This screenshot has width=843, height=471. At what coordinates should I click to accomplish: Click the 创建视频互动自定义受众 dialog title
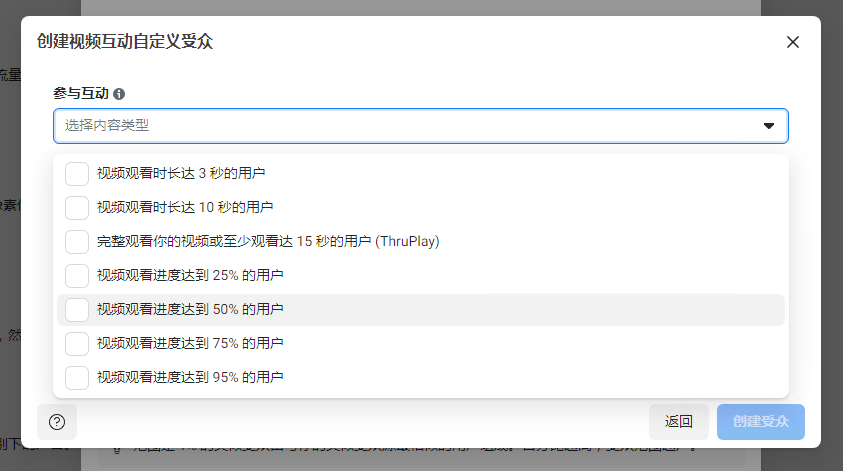pos(125,41)
